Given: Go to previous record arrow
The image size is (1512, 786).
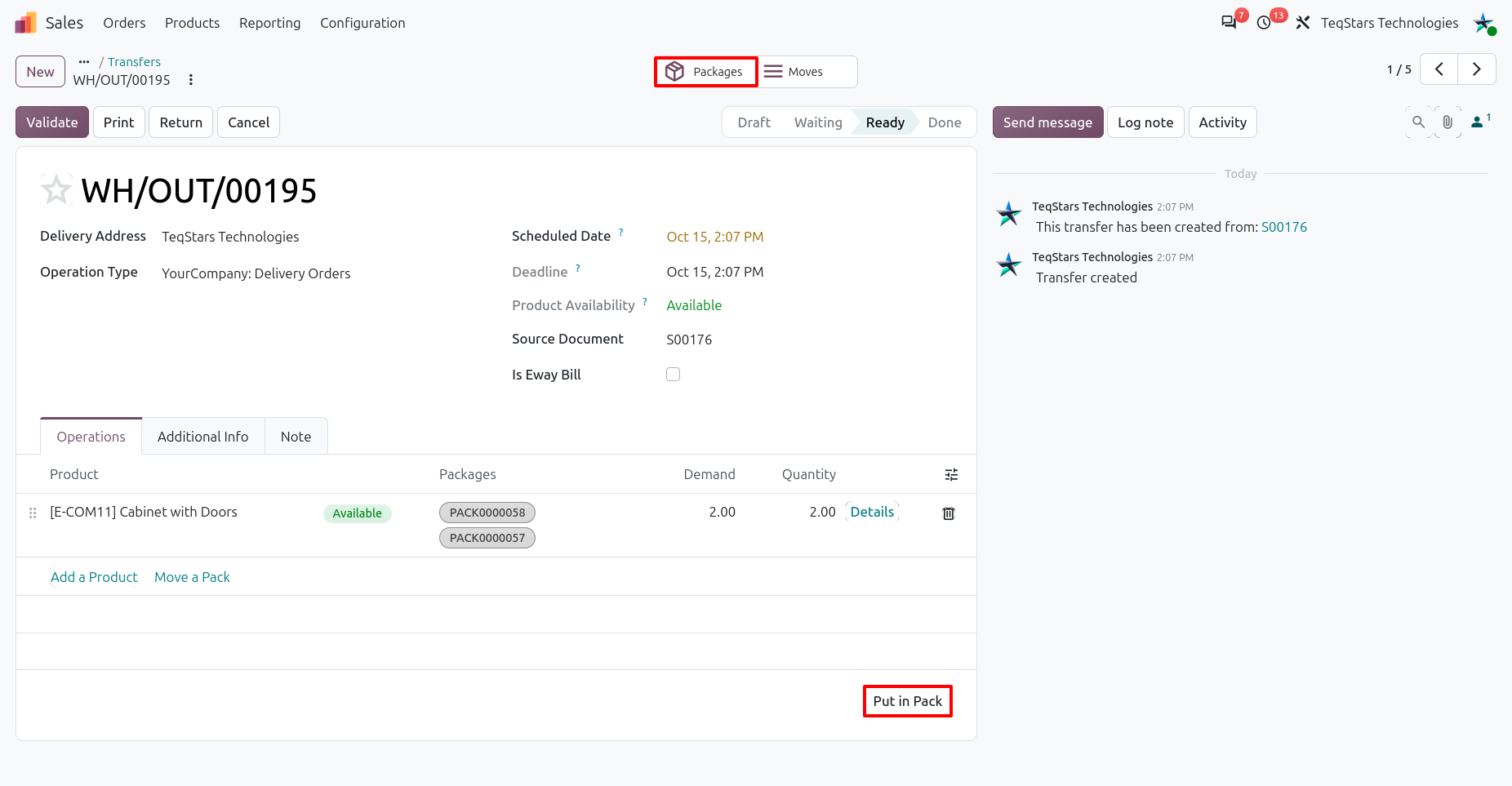Looking at the screenshot, I should click(x=1439, y=69).
